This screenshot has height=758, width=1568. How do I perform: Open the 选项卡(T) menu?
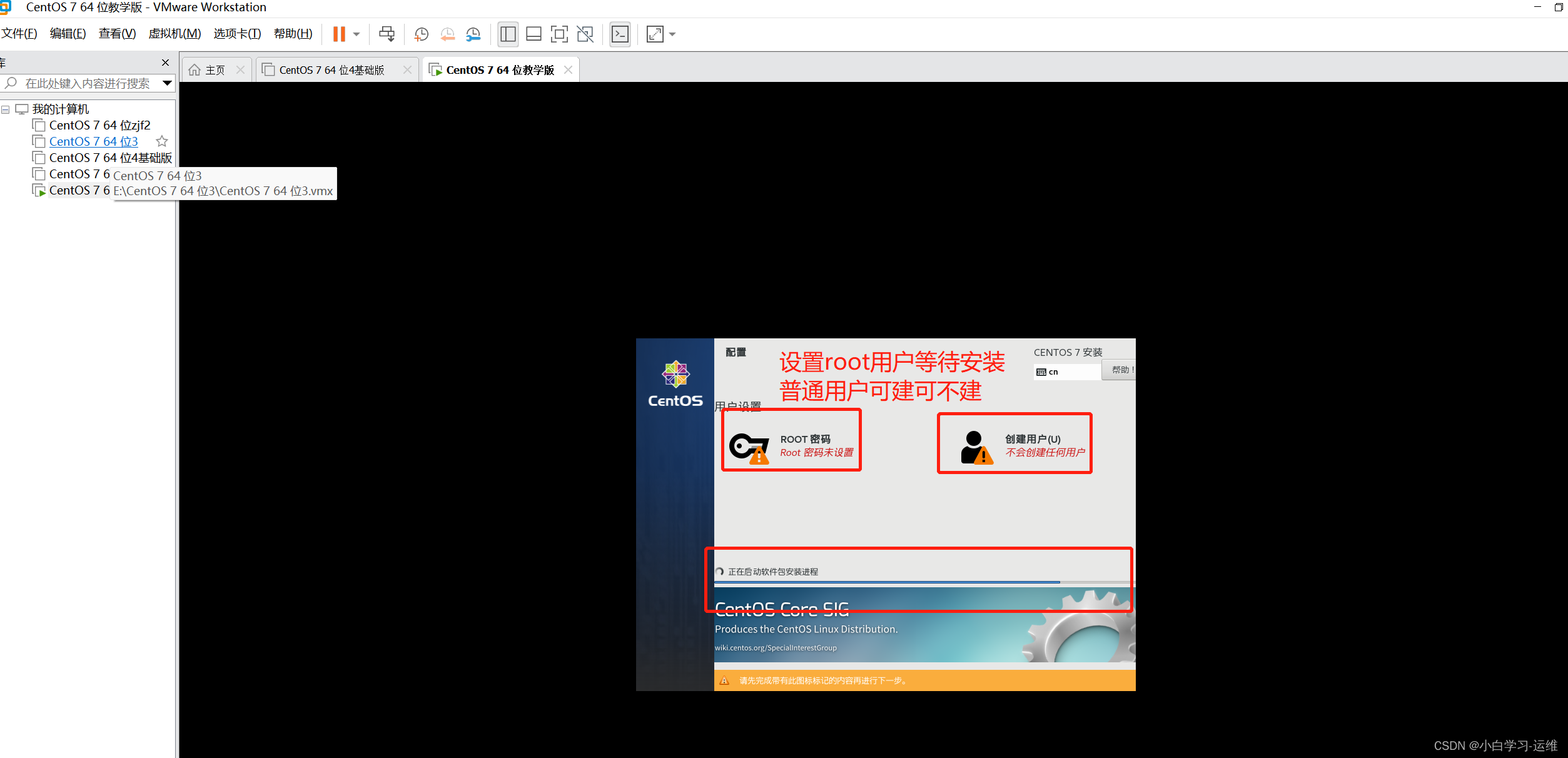point(237,34)
